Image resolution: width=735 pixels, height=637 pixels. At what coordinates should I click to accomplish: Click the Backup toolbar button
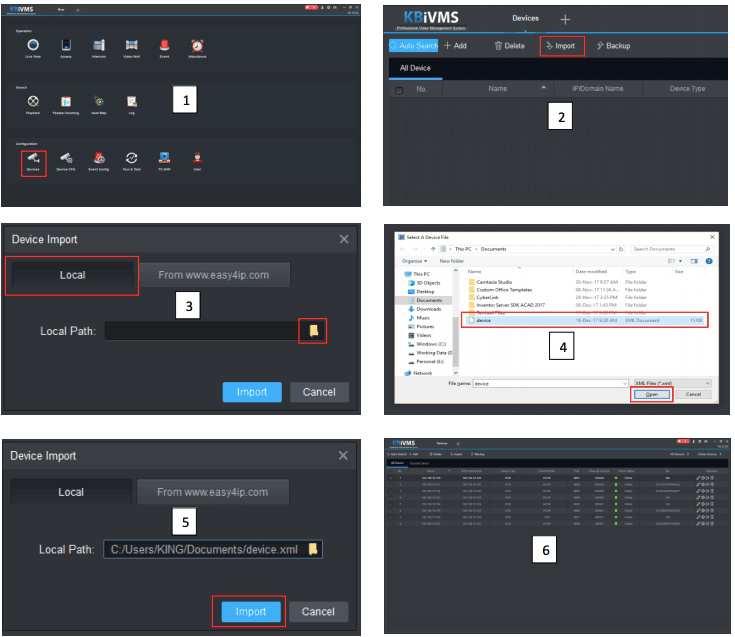[612, 46]
